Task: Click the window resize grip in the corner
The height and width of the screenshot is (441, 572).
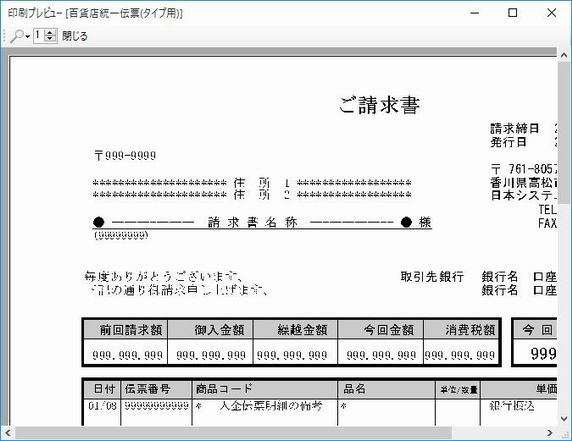Action: click(565, 434)
